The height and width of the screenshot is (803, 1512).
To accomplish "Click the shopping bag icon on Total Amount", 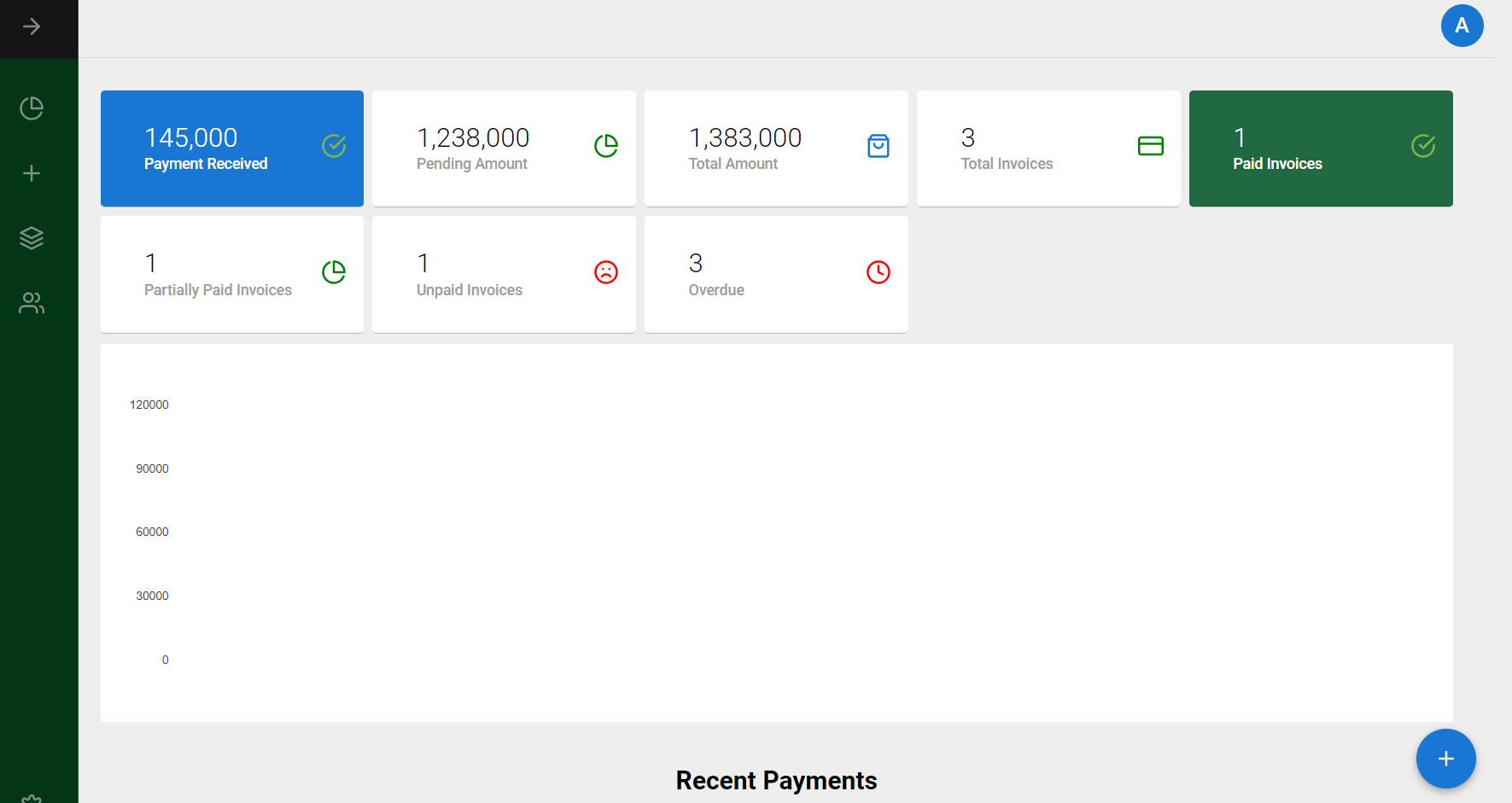I will [879, 146].
